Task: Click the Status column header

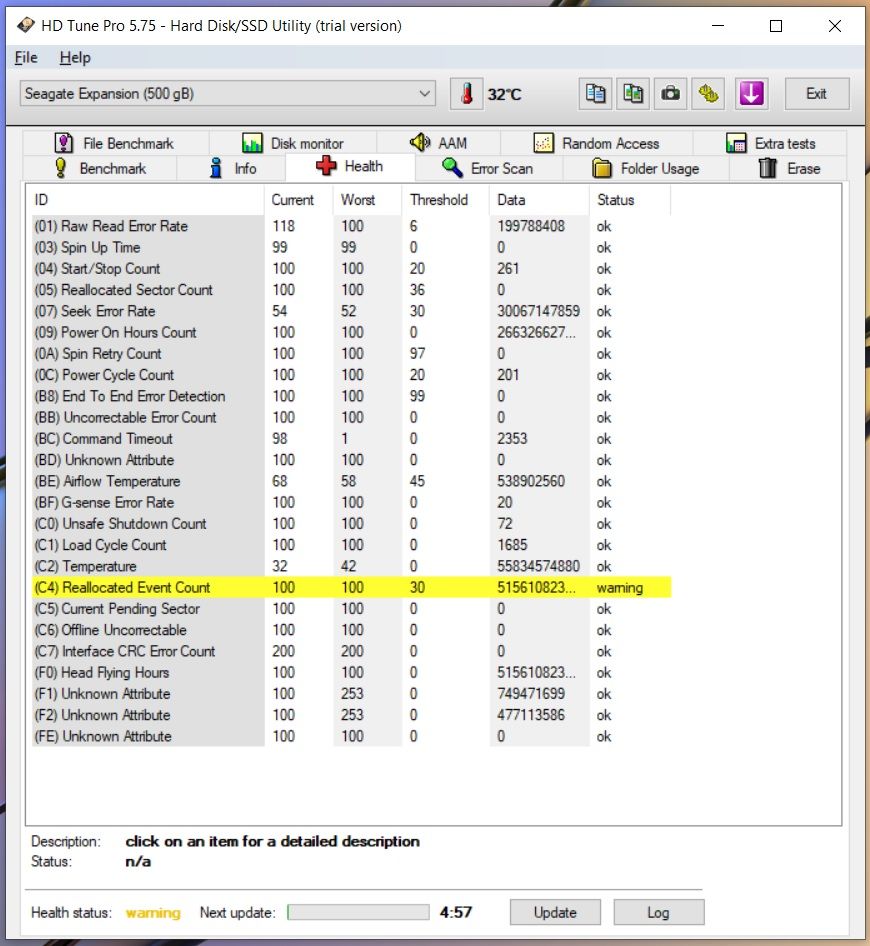Action: pos(629,200)
